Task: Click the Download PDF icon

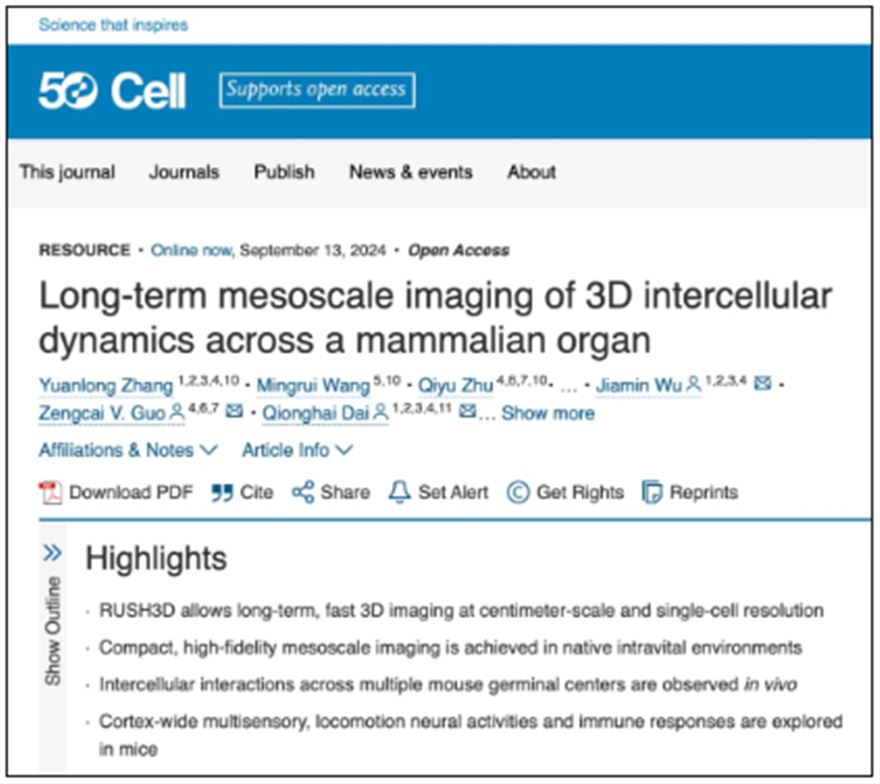Action: click(x=50, y=492)
